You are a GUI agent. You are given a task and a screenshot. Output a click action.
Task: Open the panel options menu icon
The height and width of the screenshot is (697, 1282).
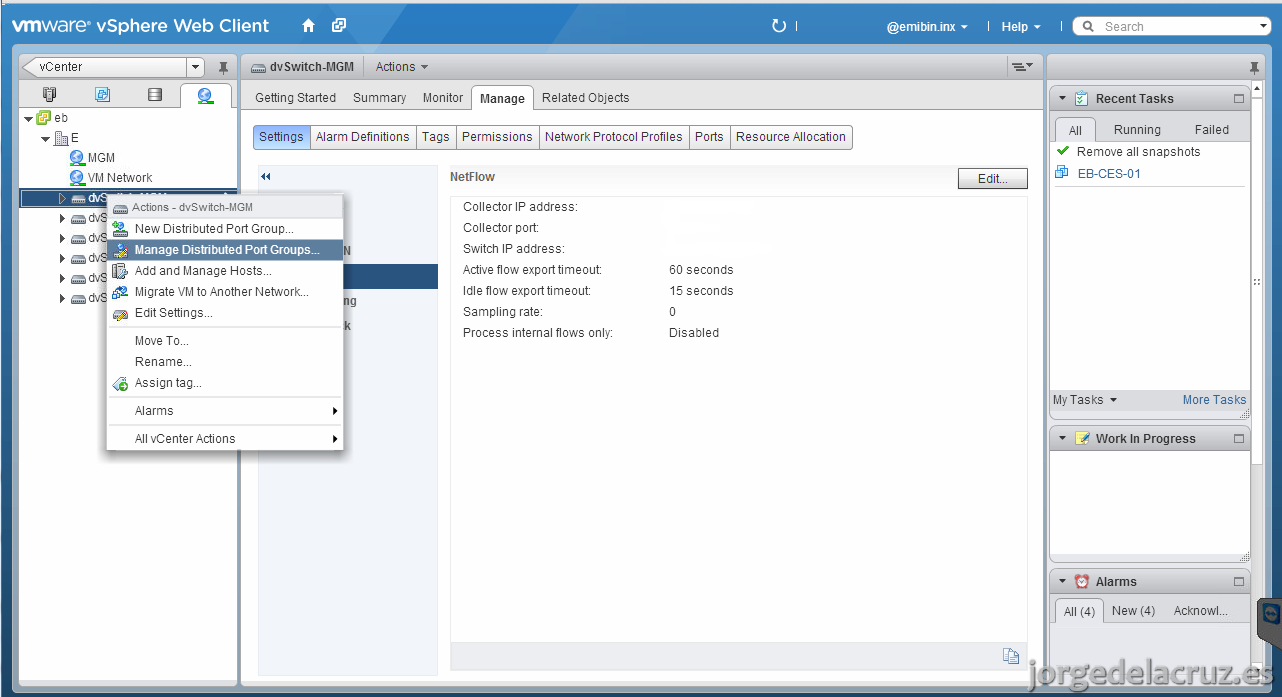pyautogui.click(x=1021, y=67)
